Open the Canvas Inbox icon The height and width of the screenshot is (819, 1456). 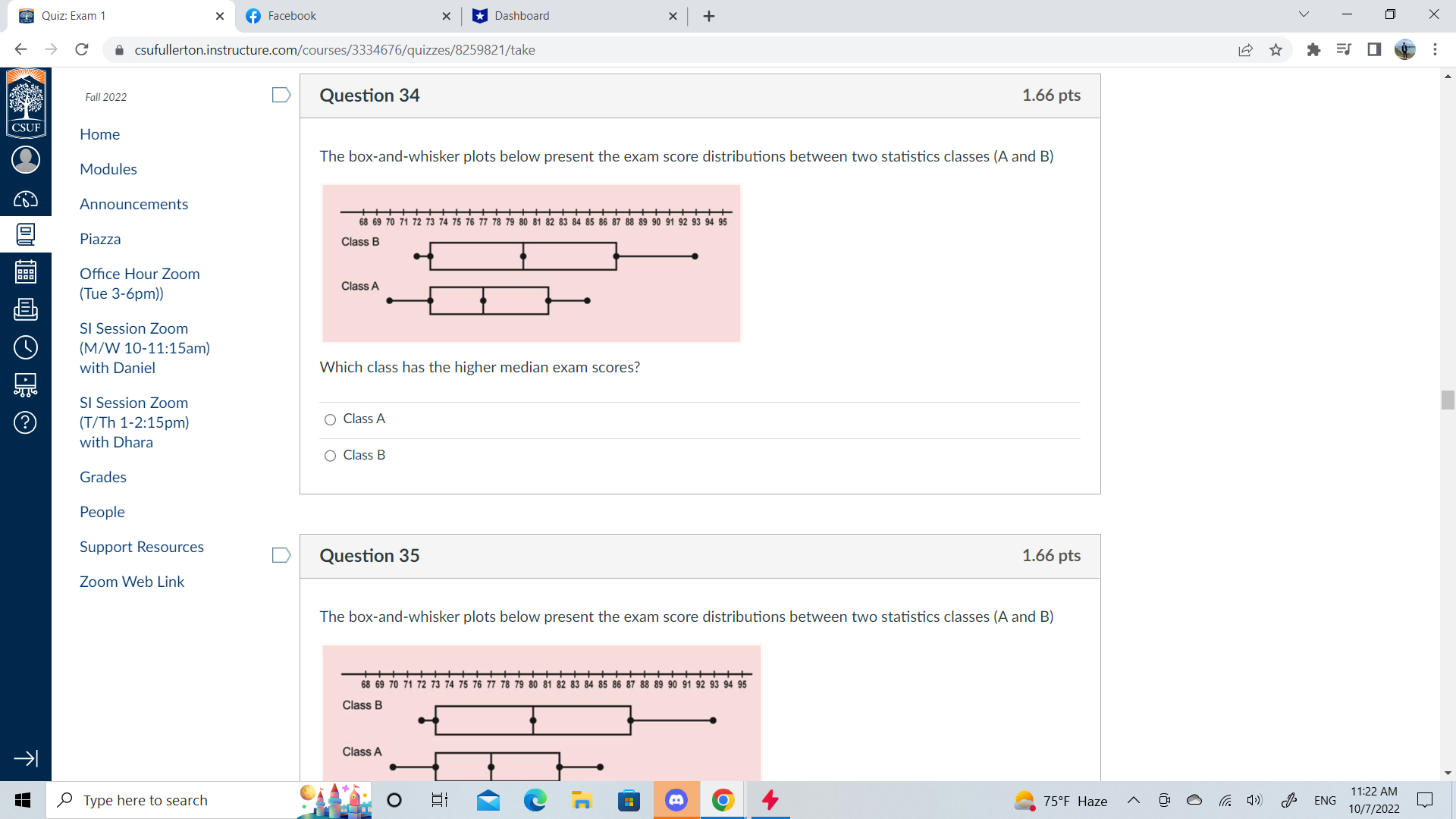tap(26, 309)
